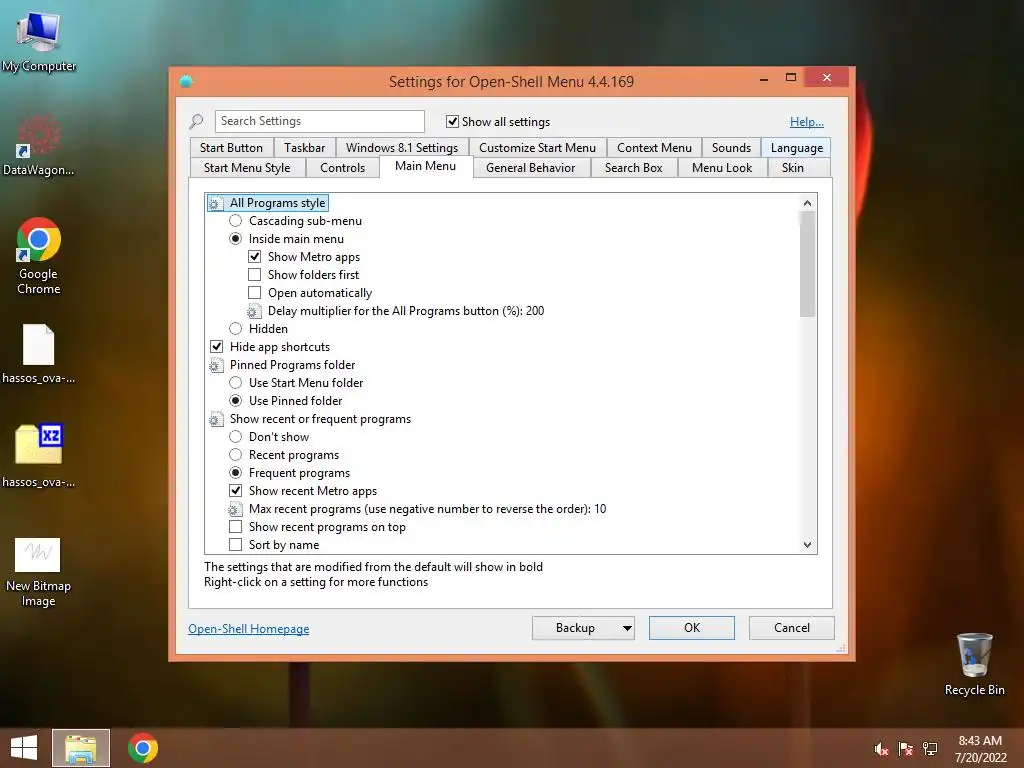Click the search magnifier icon
1024x768 pixels.
[x=196, y=121]
